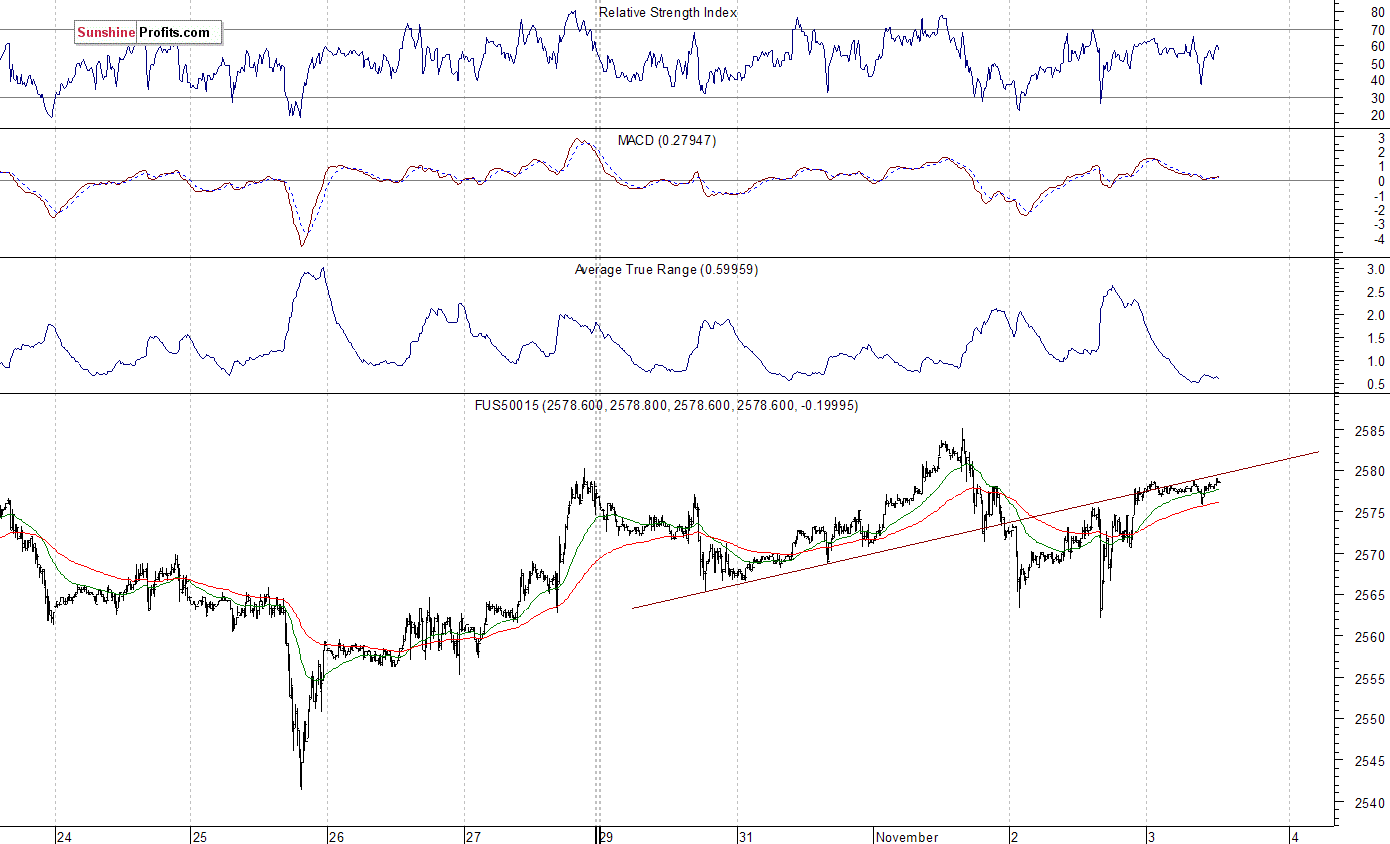1390x844 pixels.
Task: Select the 2555 price axis label
Action: point(1370,679)
